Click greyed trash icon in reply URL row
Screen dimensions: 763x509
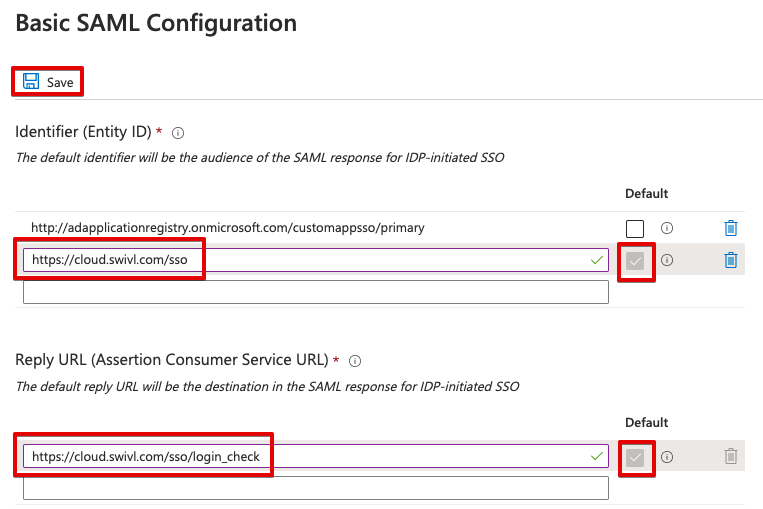click(730, 456)
